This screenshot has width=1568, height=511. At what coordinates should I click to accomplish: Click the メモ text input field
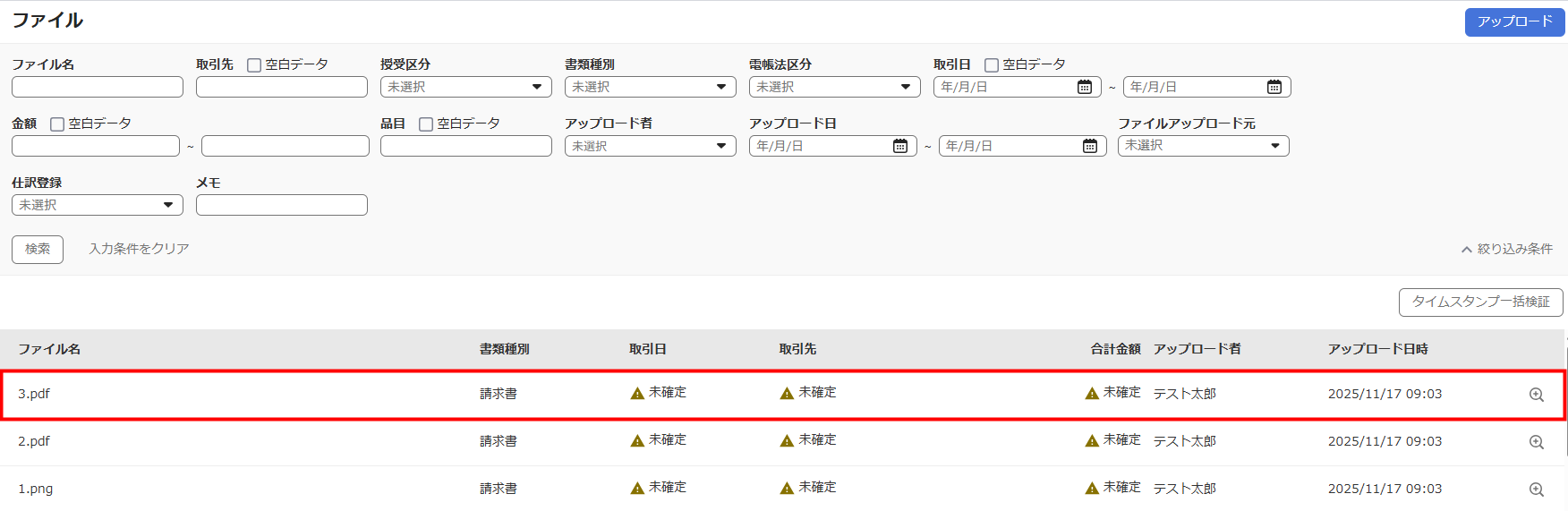tap(281, 205)
